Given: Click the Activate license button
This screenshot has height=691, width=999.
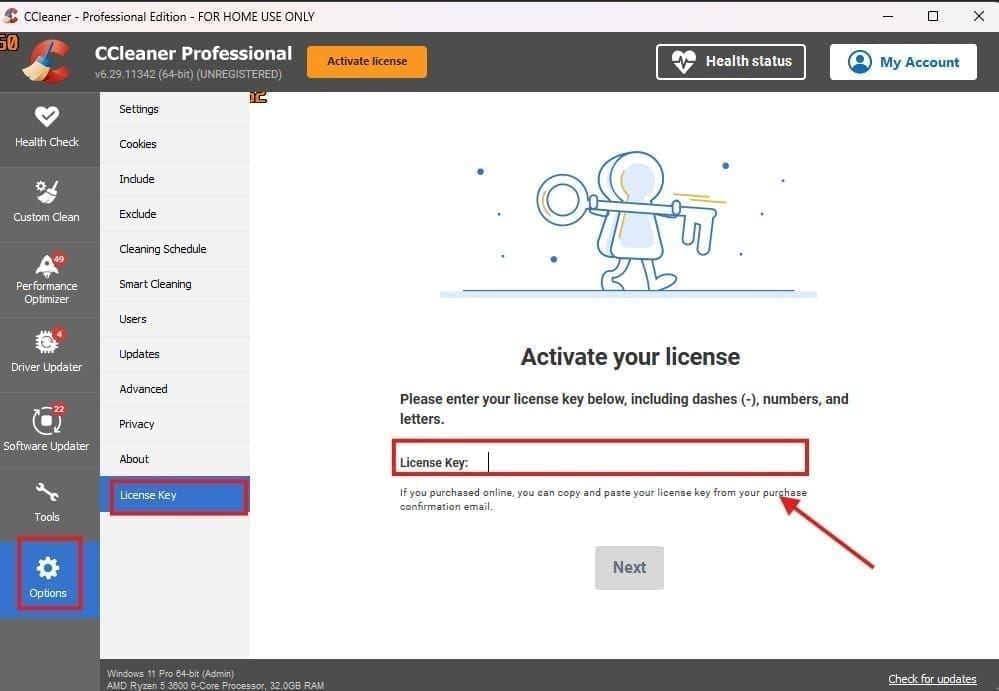Looking at the screenshot, I should coord(367,61).
